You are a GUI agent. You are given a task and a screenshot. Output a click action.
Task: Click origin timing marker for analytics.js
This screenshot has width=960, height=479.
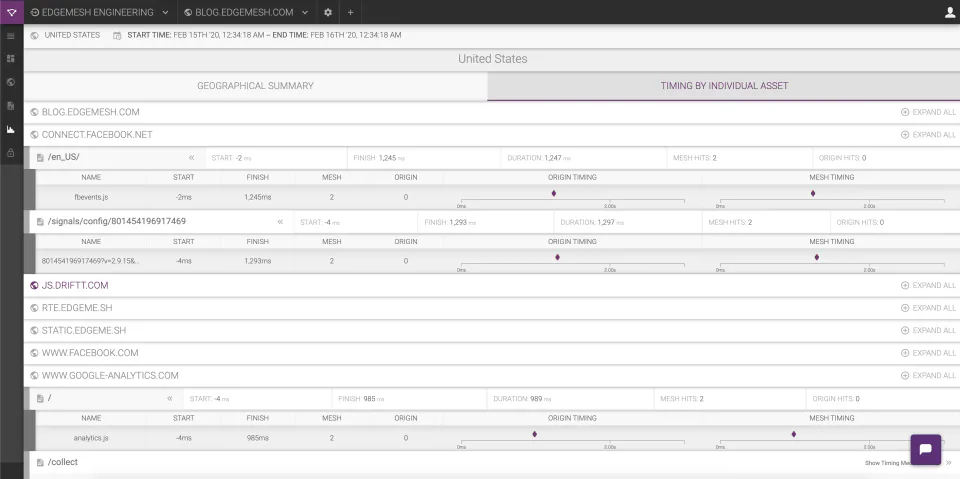534,434
